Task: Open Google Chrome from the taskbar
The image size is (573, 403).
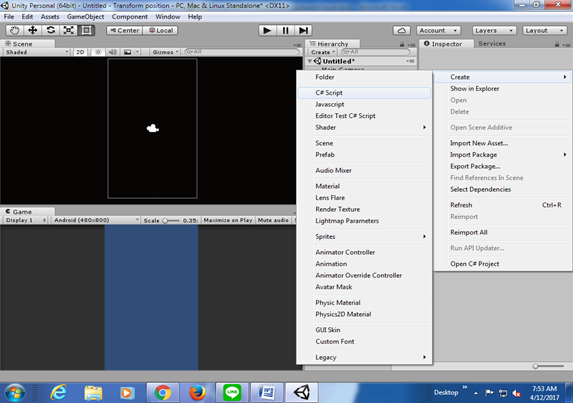Action: point(162,393)
